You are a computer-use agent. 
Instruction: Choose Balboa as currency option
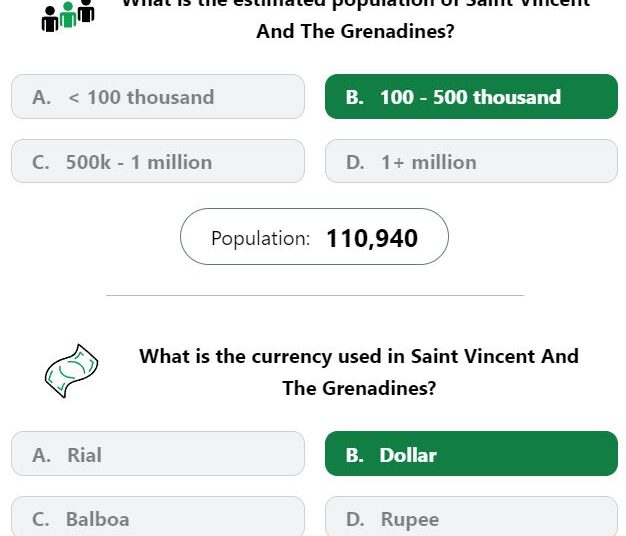pos(158,517)
